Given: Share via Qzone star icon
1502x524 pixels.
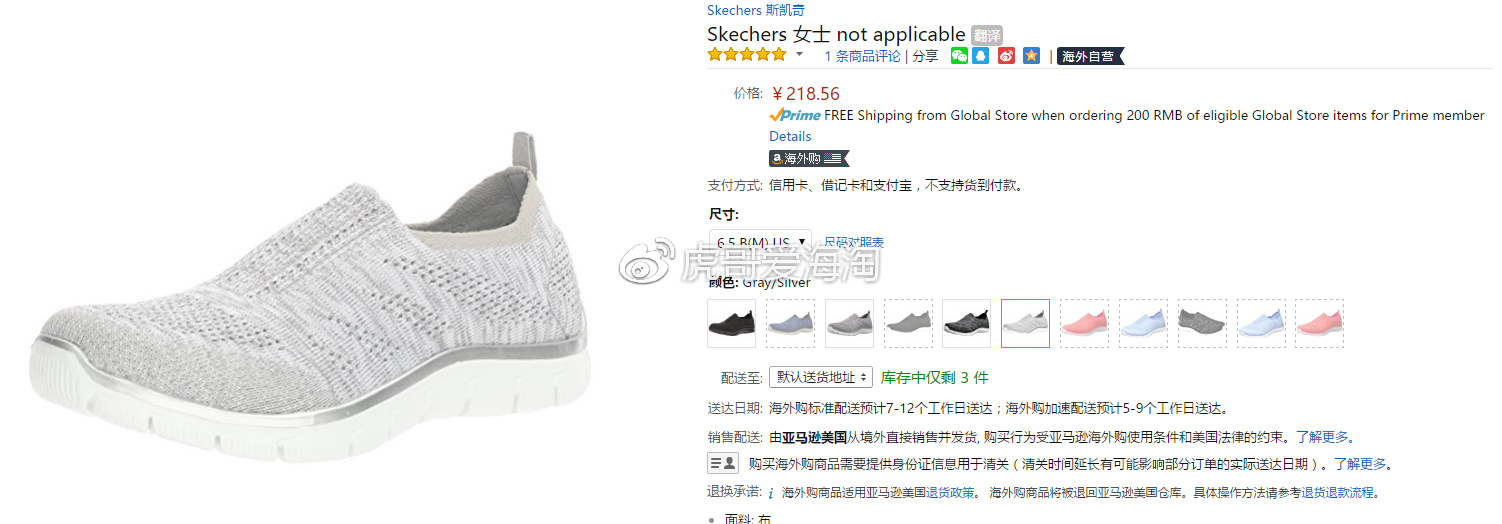Looking at the screenshot, I should tap(1031, 56).
